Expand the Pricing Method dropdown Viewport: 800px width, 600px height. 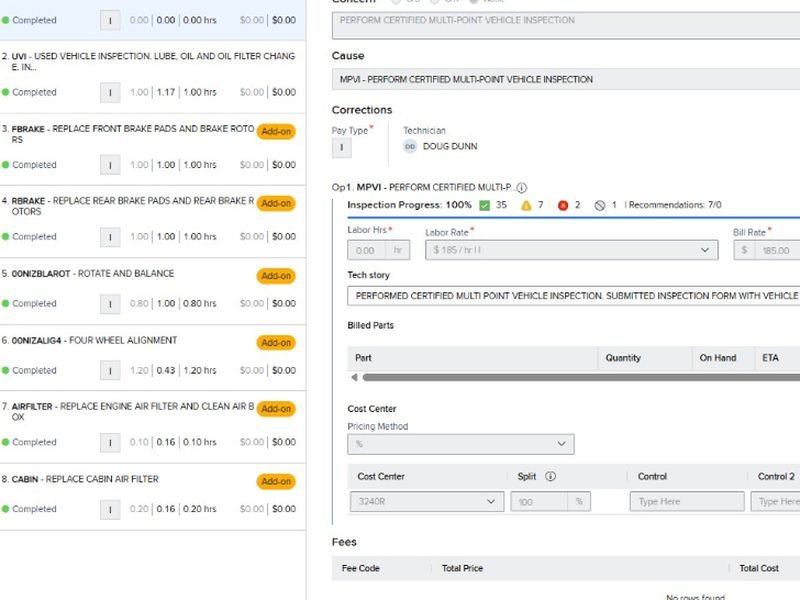(460, 444)
